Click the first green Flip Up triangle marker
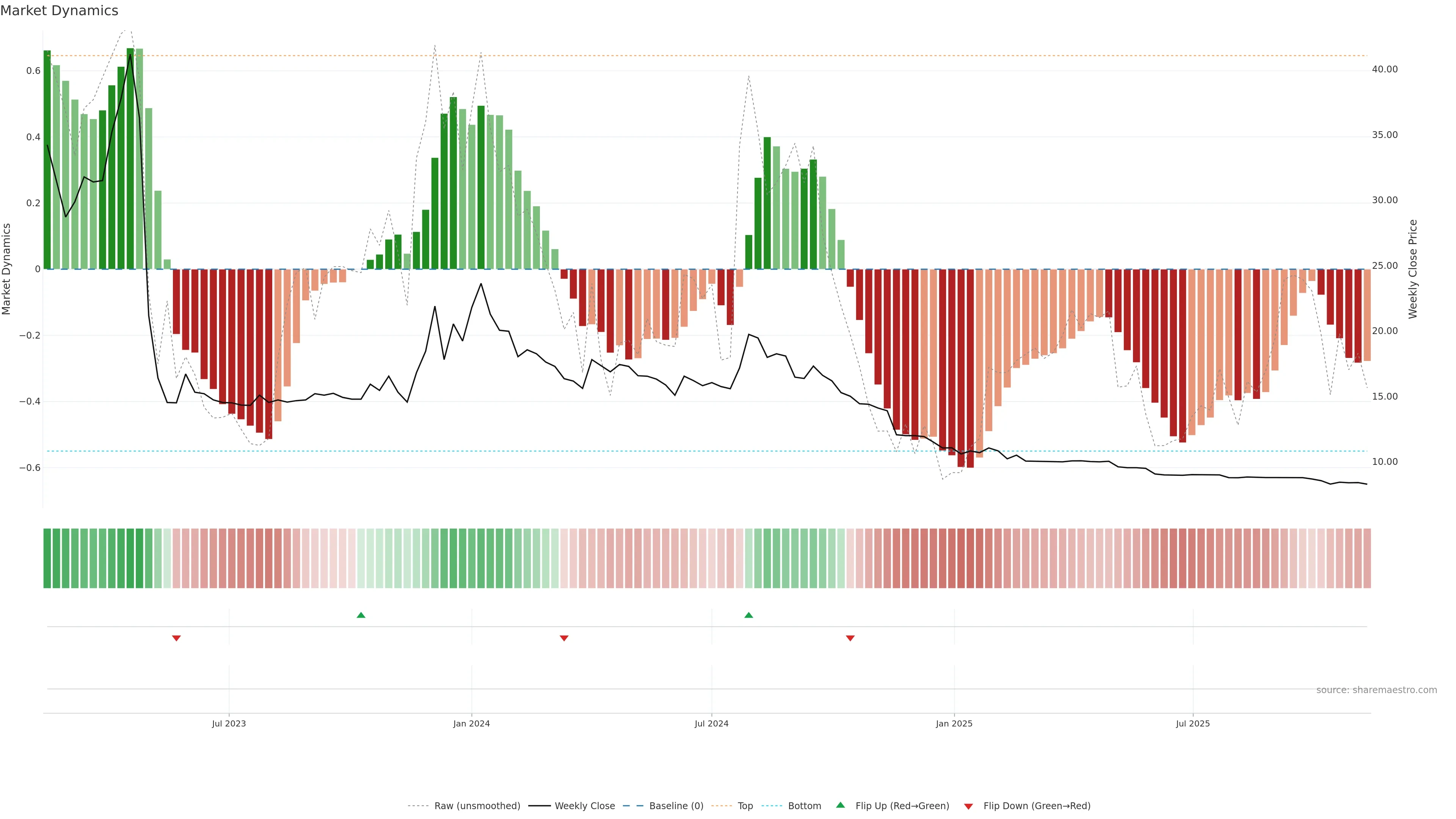The height and width of the screenshot is (819, 1456). pyautogui.click(x=361, y=615)
